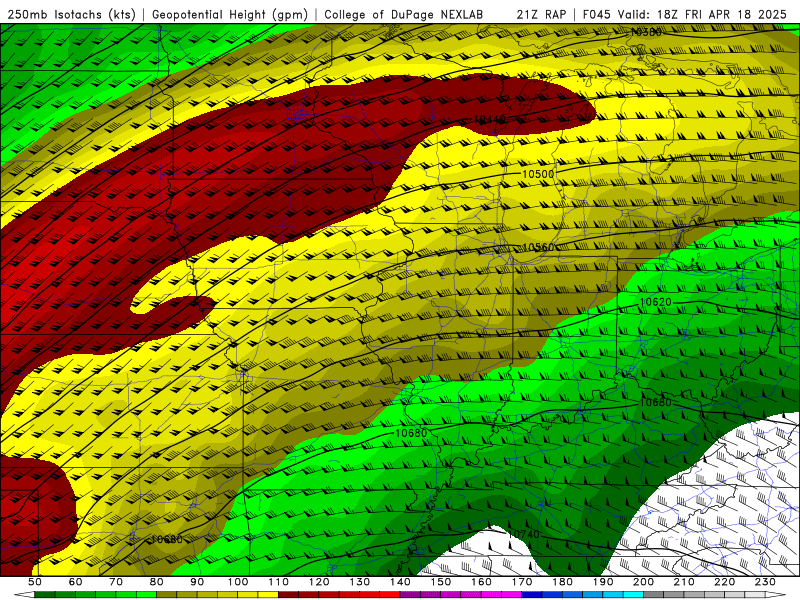
Task: Click the 100 value on the color scale
Action: pos(238,582)
